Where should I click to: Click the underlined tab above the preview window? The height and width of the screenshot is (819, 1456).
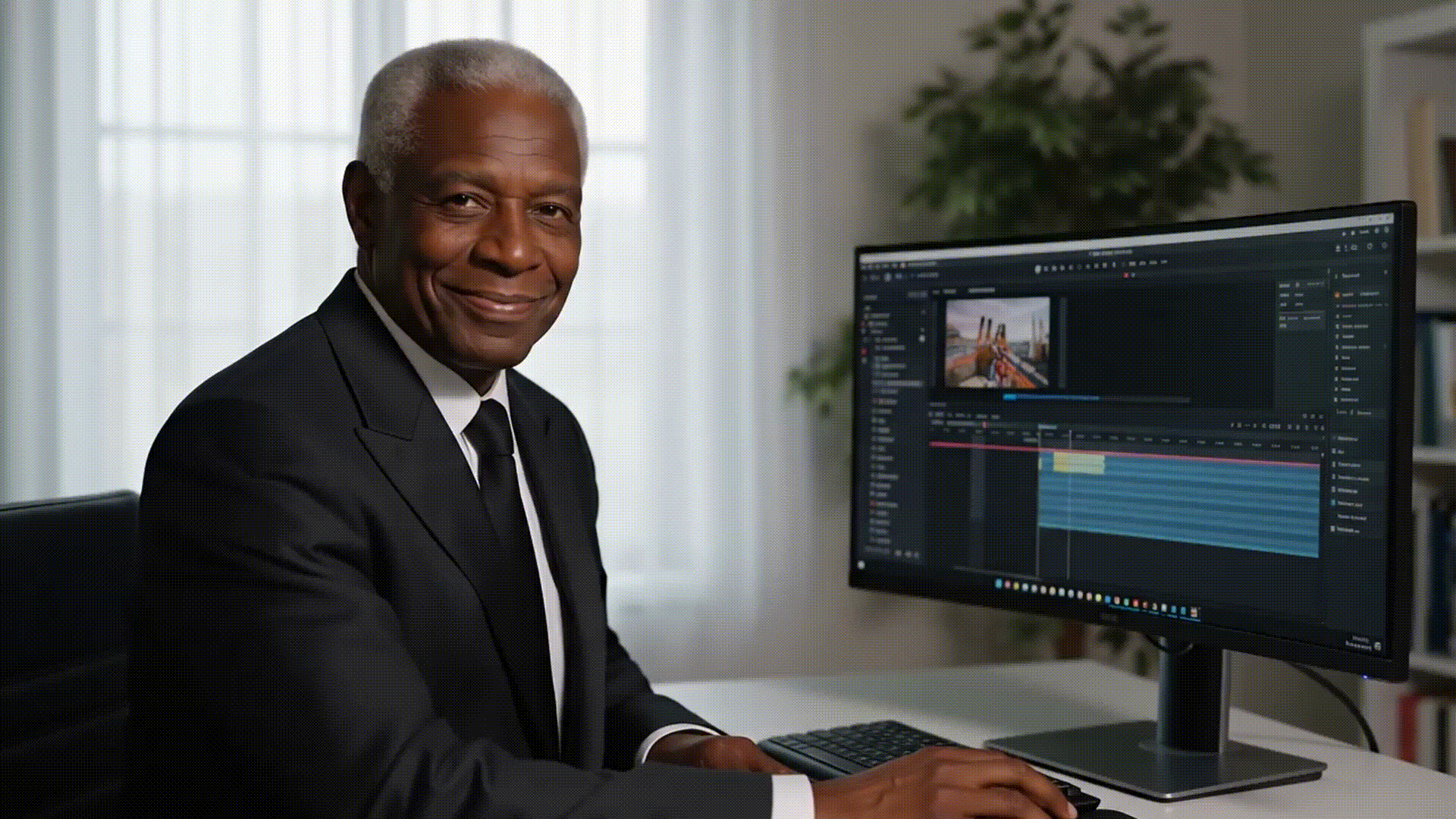click(x=981, y=290)
